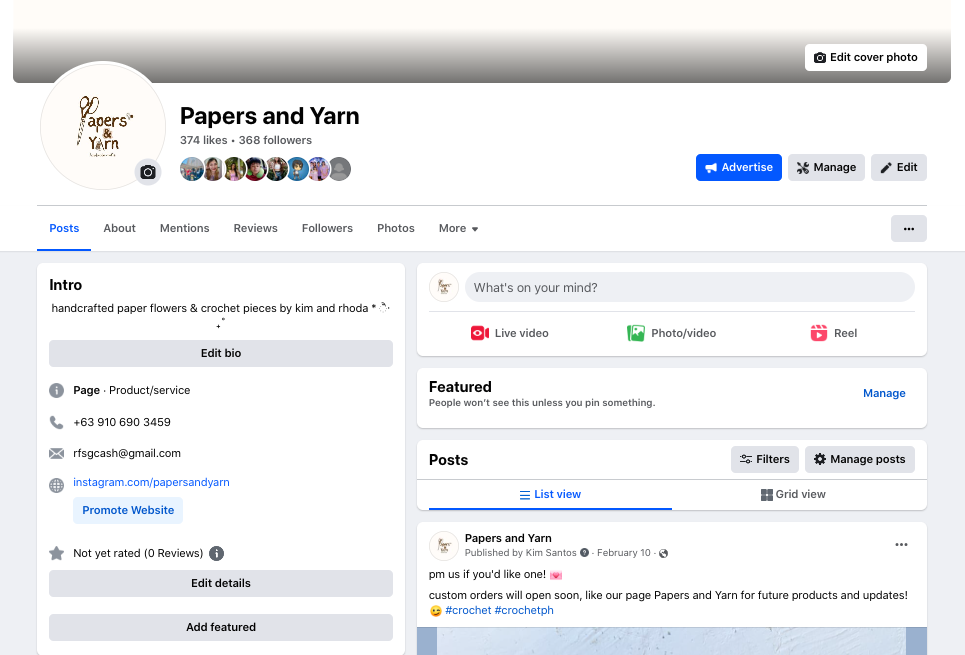Click the Edit pencil button
Viewport: 965px width, 655px height.
click(899, 167)
